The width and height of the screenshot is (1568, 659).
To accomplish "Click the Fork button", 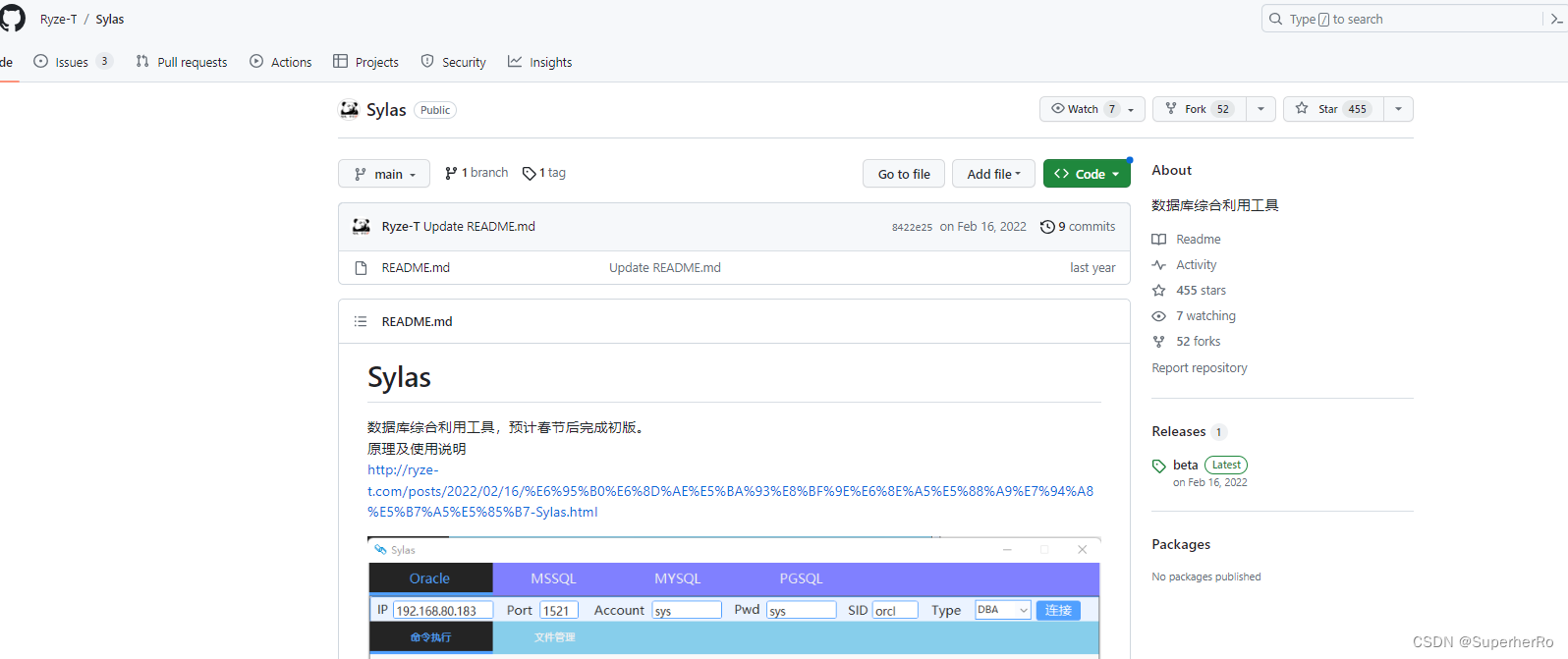I will 1200,109.
